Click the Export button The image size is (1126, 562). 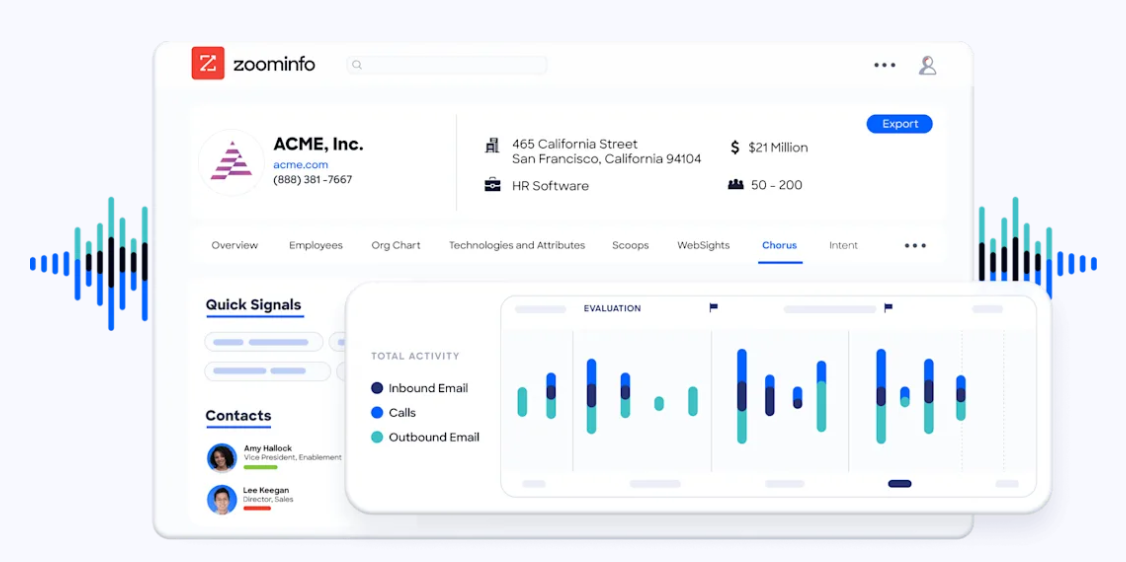tap(900, 123)
